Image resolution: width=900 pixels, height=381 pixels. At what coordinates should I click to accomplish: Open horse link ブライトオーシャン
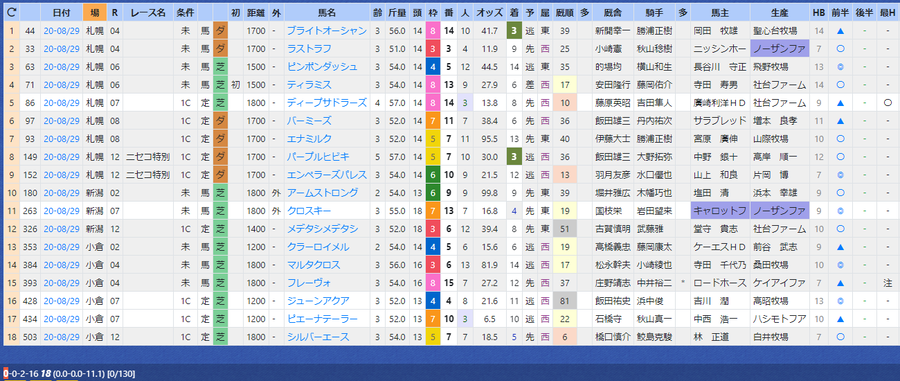pyautogui.click(x=326, y=30)
